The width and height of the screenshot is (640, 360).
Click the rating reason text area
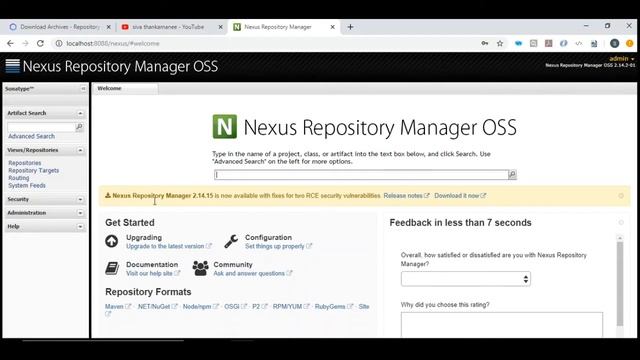(502, 325)
